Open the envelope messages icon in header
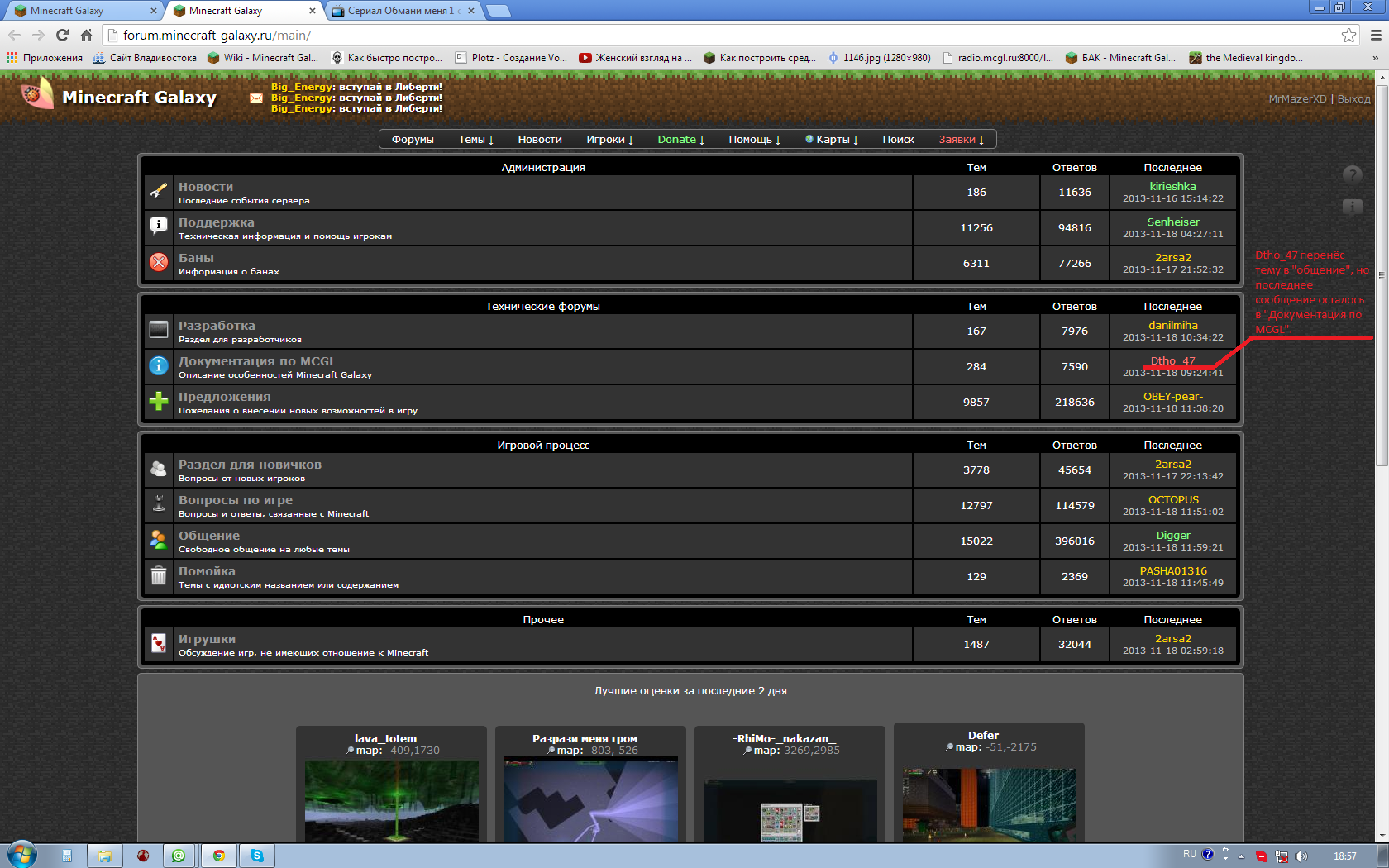1389x868 pixels. pos(256,98)
